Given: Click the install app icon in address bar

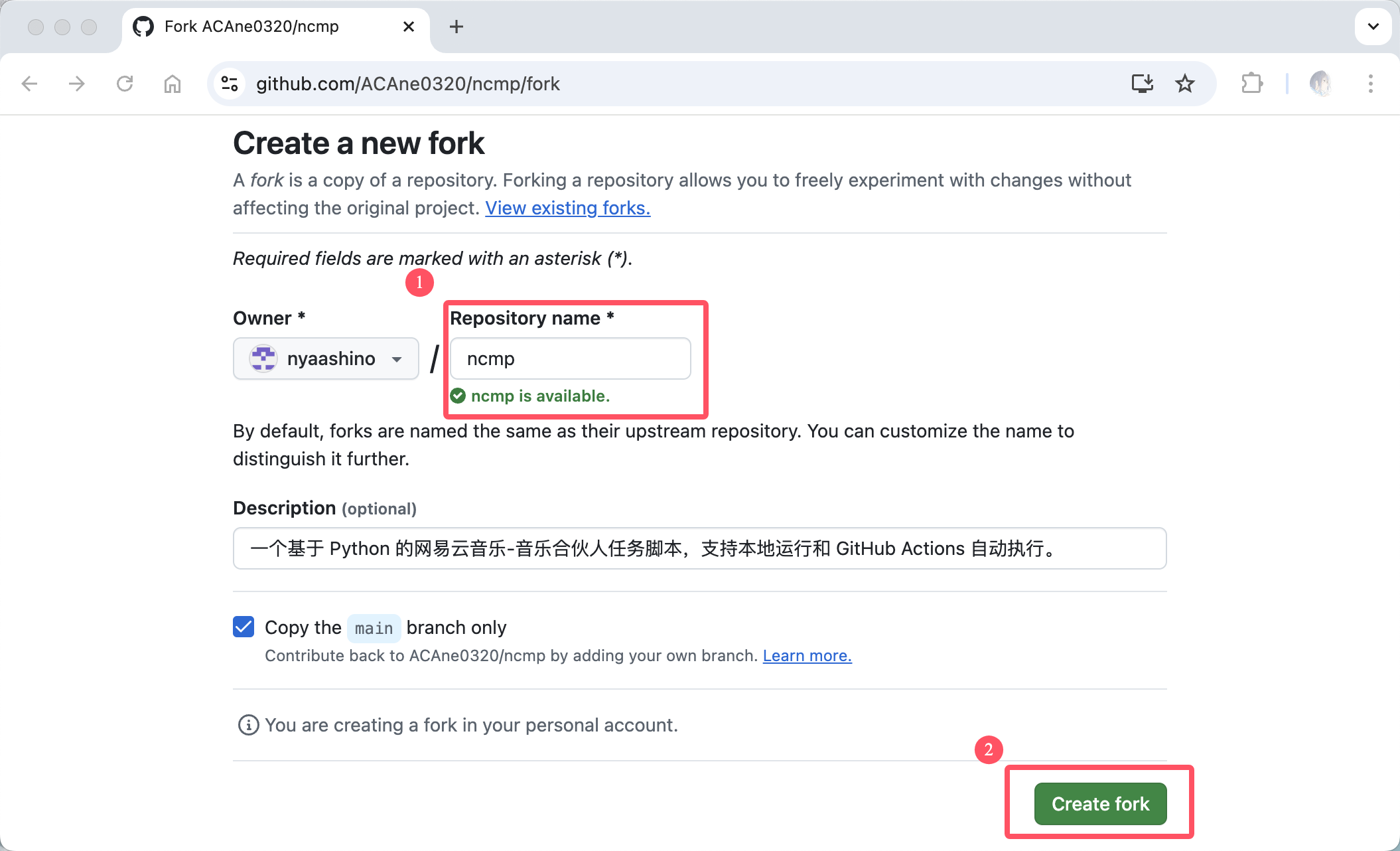Looking at the screenshot, I should click(1142, 84).
